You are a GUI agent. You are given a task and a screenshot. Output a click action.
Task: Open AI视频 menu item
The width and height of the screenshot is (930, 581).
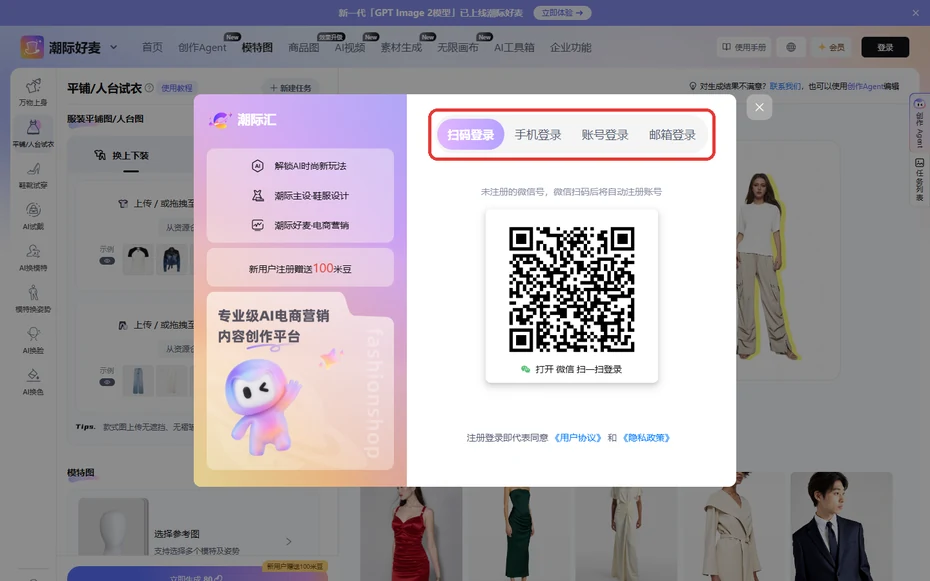349,47
